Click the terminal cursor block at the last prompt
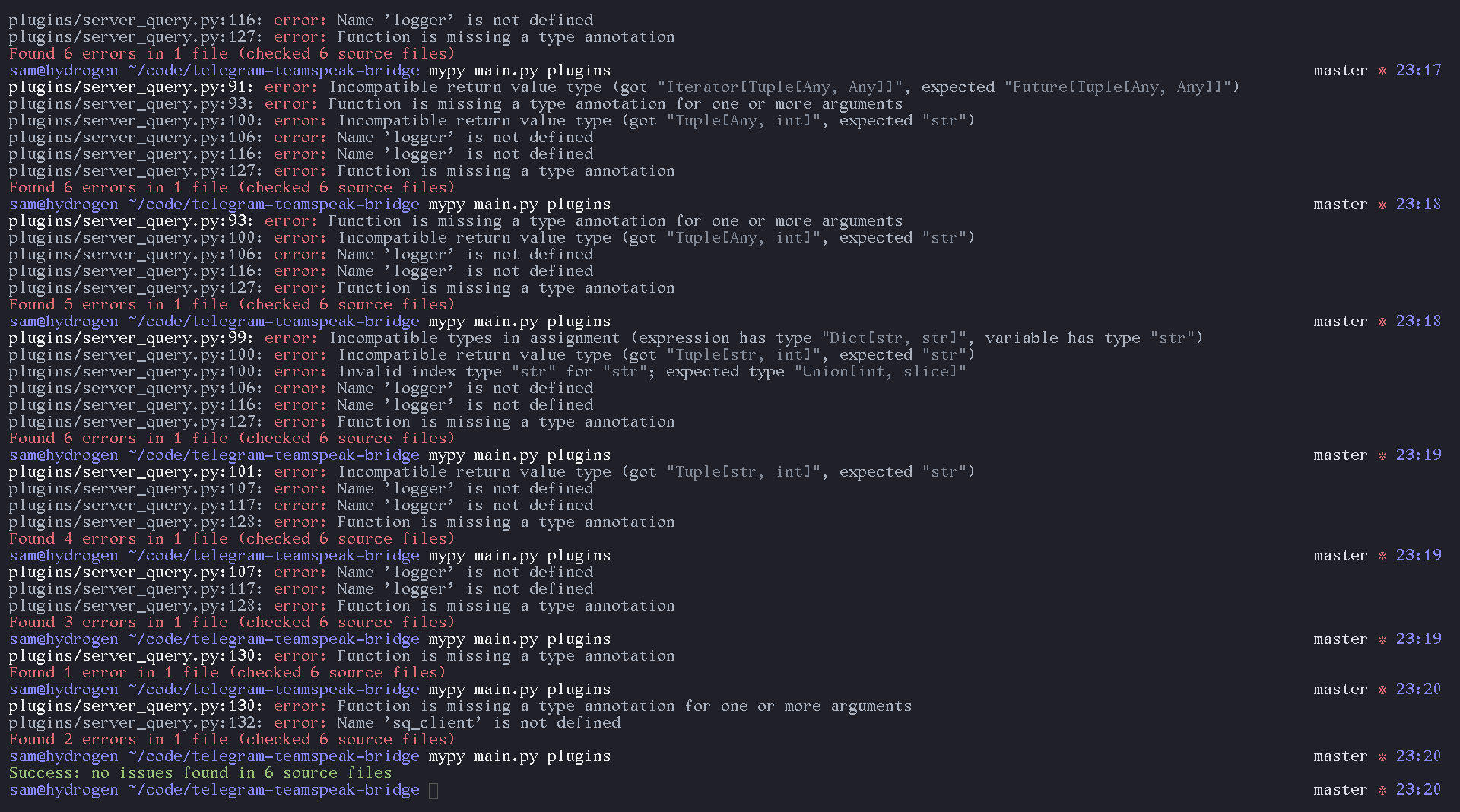This screenshot has width=1460, height=812. [x=433, y=791]
